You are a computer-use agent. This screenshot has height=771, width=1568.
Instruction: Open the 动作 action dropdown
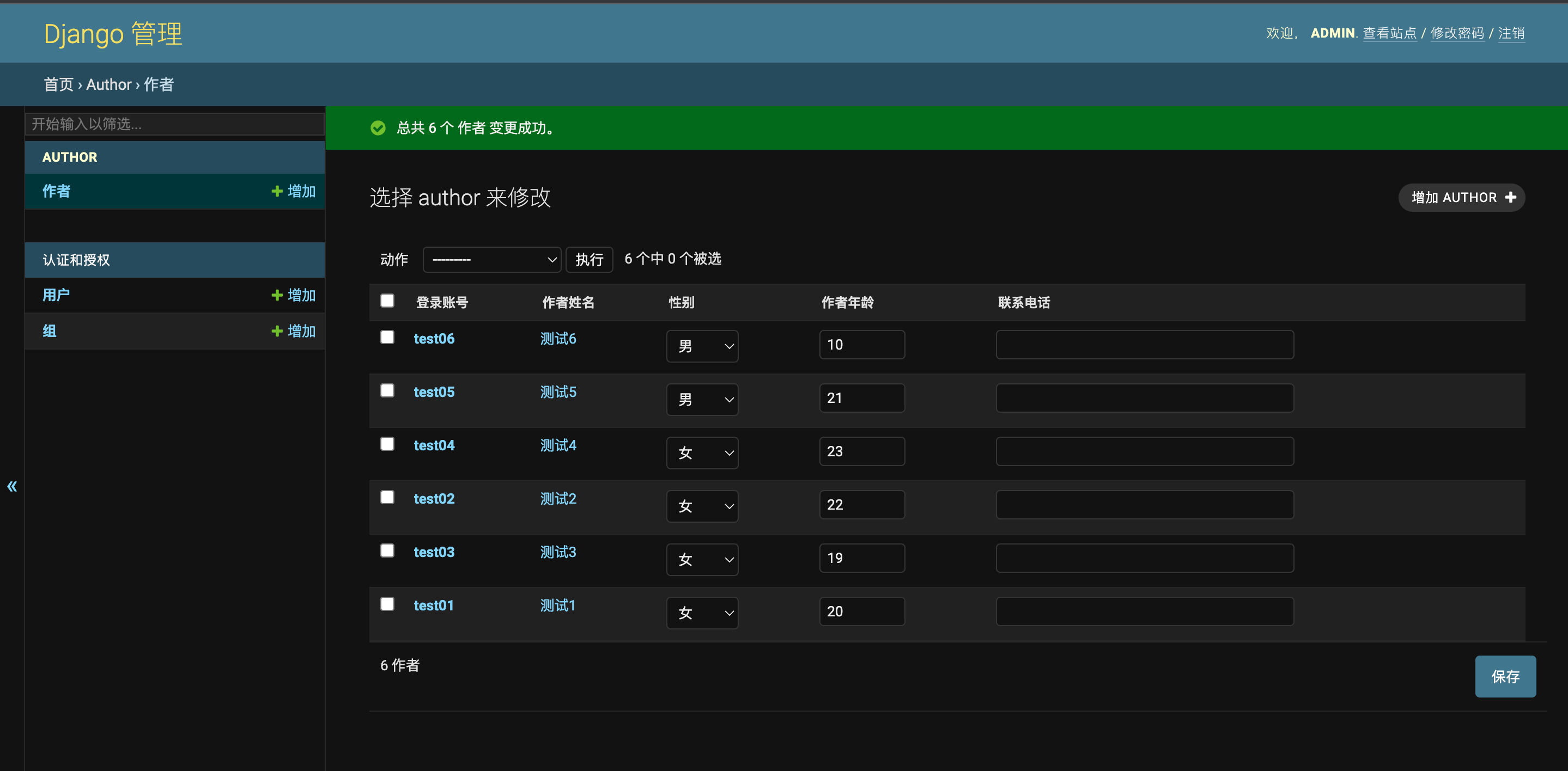click(x=492, y=260)
